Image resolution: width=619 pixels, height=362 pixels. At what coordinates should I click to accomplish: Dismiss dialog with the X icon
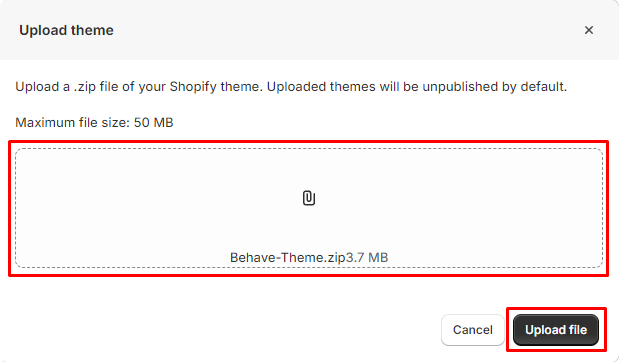tap(589, 30)
